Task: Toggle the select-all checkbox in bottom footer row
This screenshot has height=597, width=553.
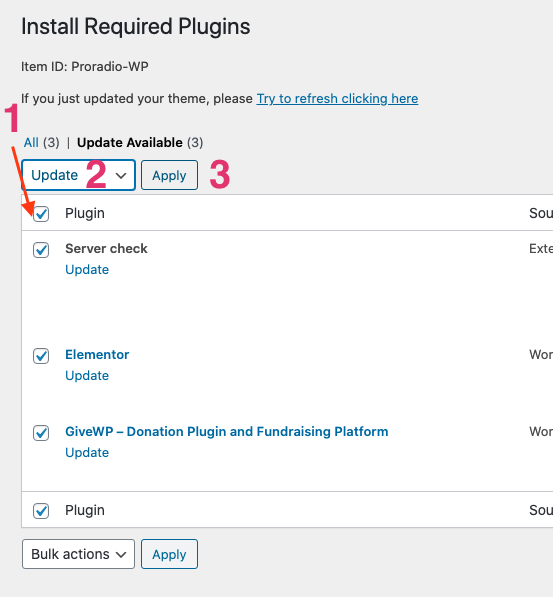Action: (x=41, y=511)
